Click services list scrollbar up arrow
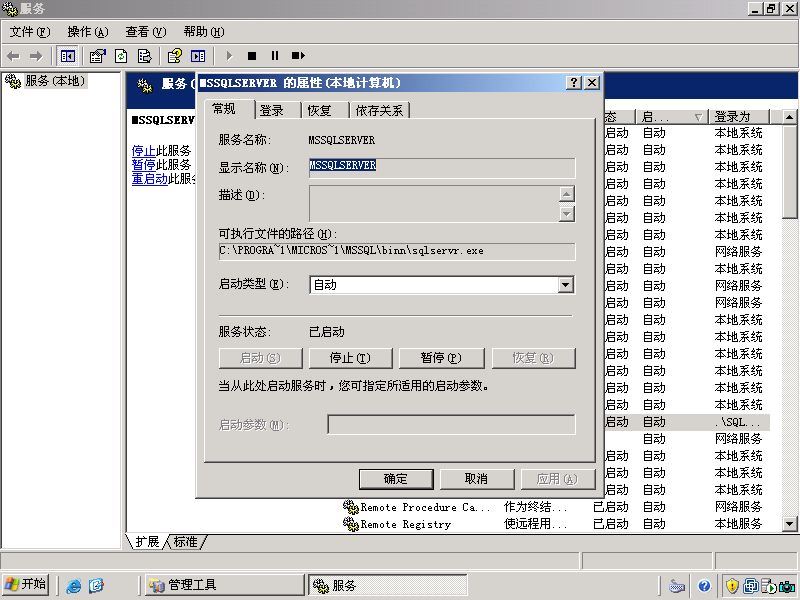 [789, 117]
